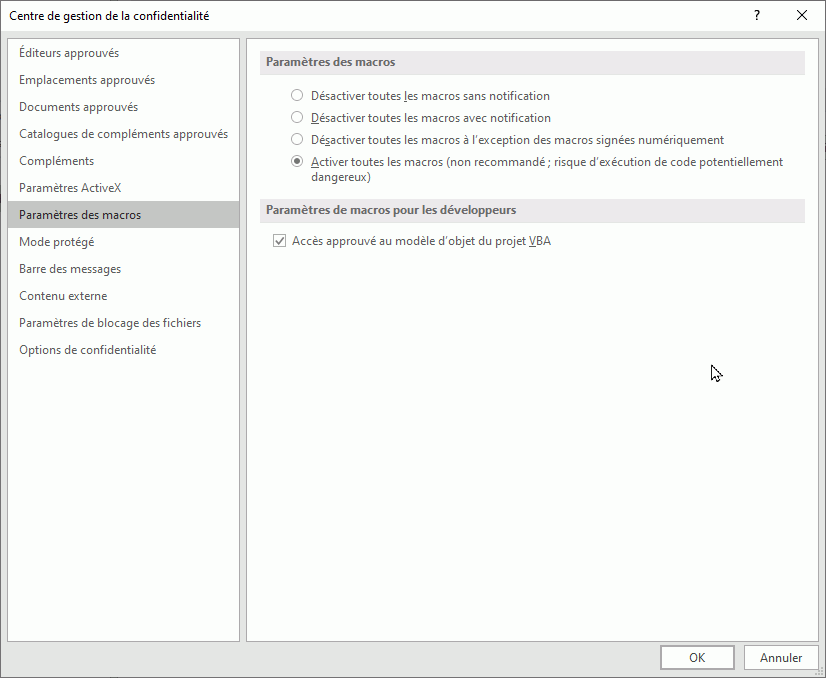Screen dimensions: 826x678
Task: Go to Documents approuvés
Action: pos(123,107)
